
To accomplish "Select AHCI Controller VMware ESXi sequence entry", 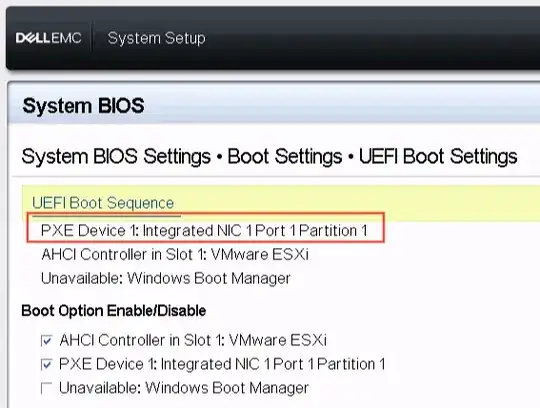I will click(x=175, y=254).
